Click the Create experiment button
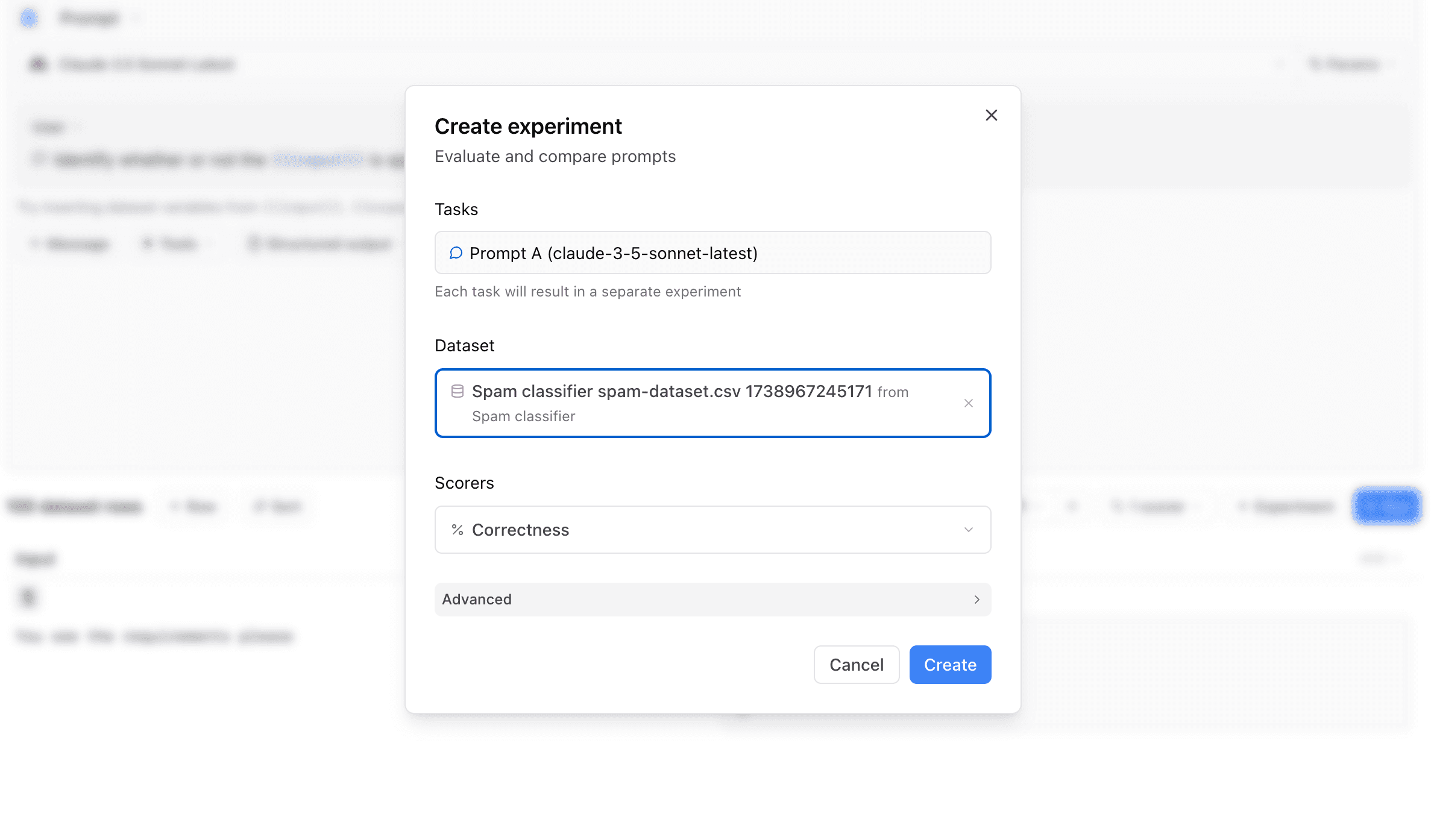The image size is (1431, 840). tap(950, 665)
